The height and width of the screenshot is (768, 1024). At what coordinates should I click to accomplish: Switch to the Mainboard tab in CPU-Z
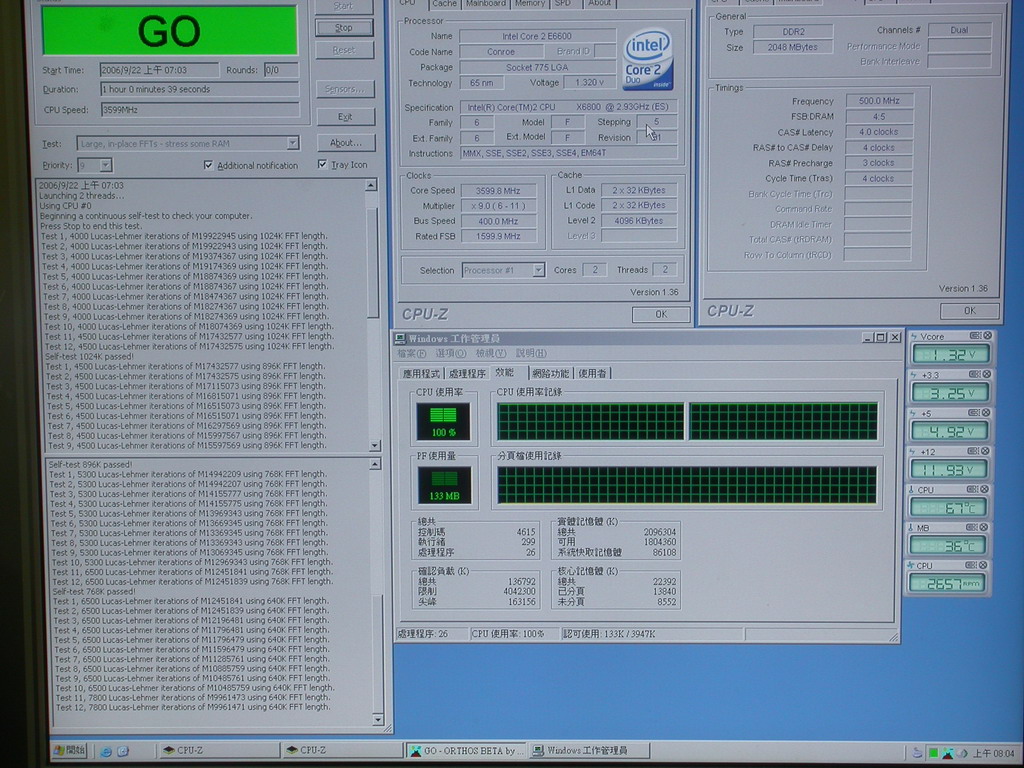point(485,4)
